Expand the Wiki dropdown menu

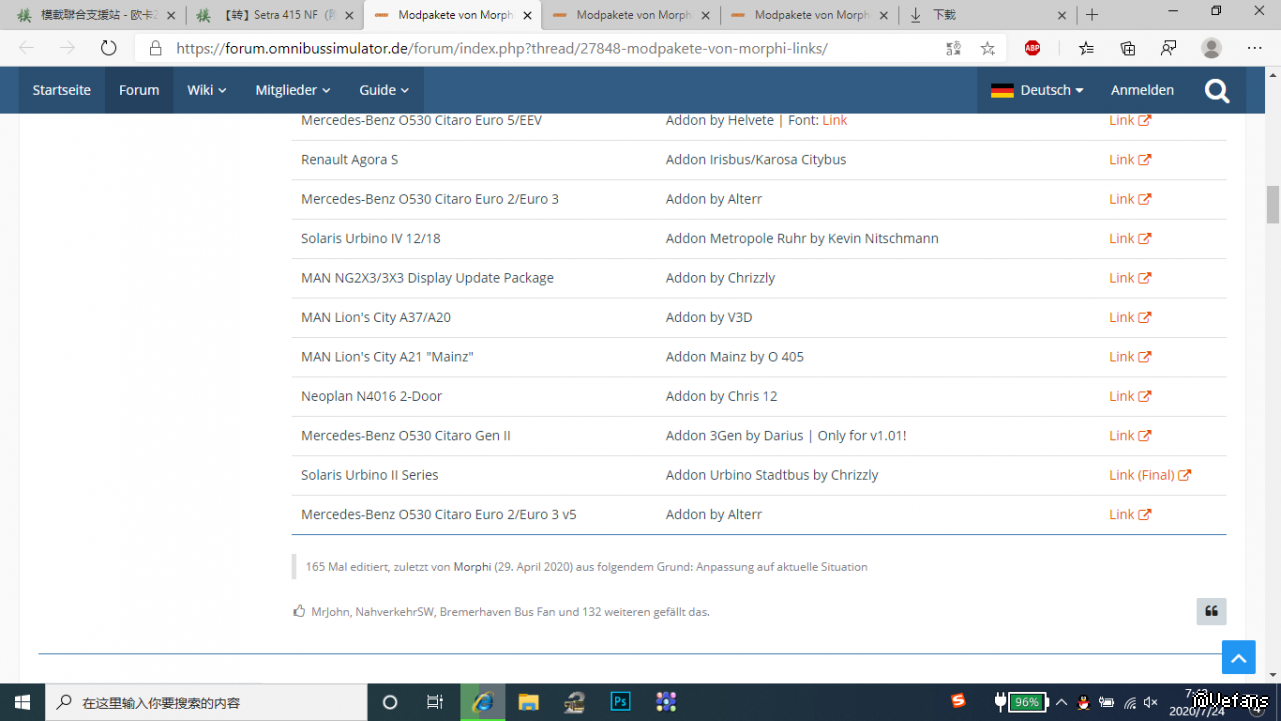click(x=206, y=90)
